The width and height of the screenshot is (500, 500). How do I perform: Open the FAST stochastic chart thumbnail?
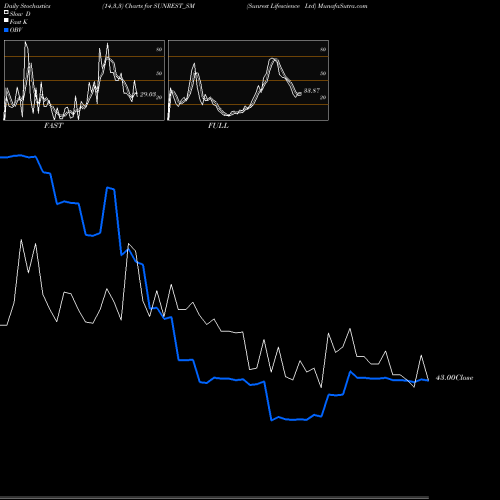[x=84, y=80]
